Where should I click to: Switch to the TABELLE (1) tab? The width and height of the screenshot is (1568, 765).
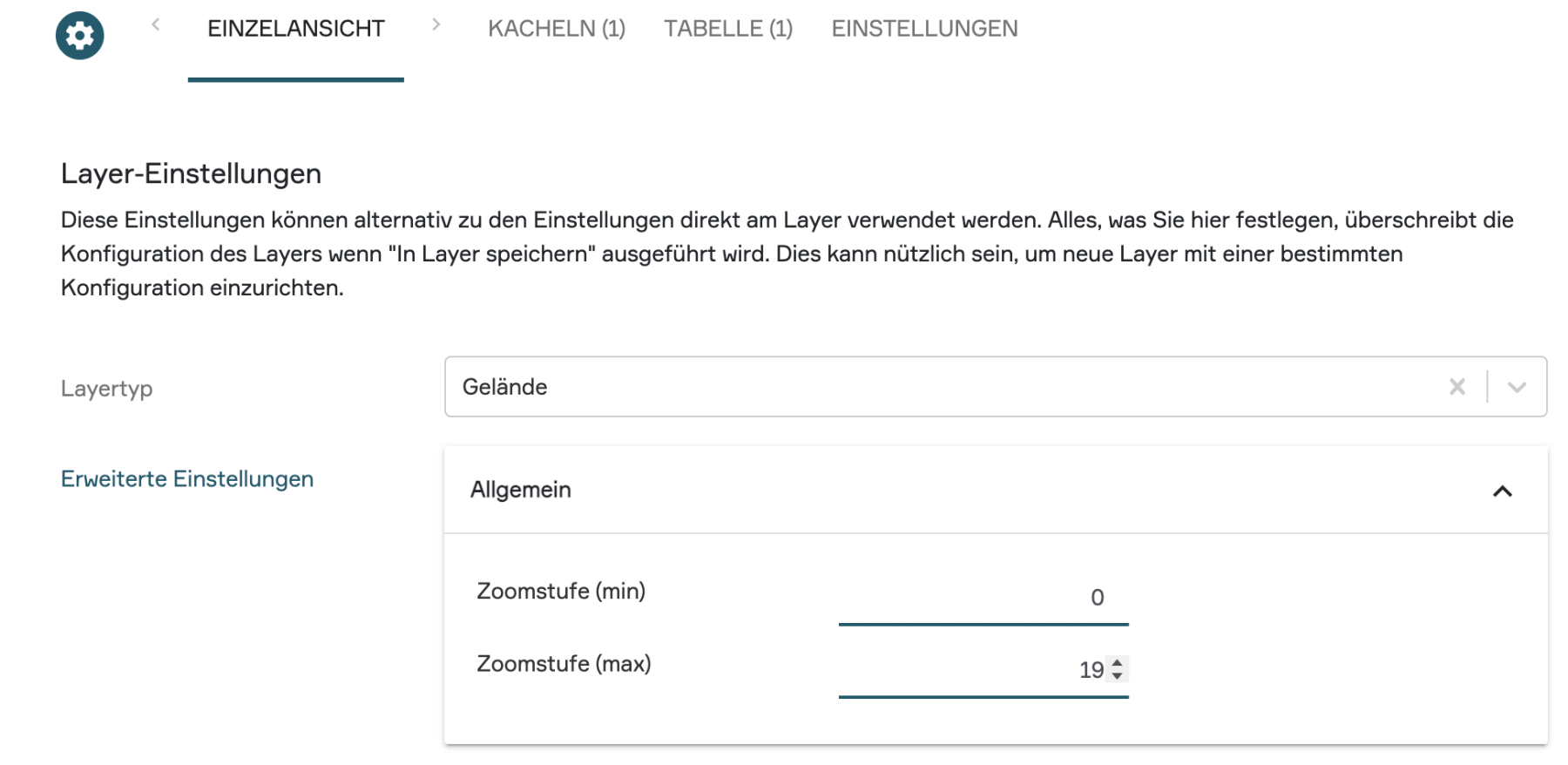pos(728,29)
